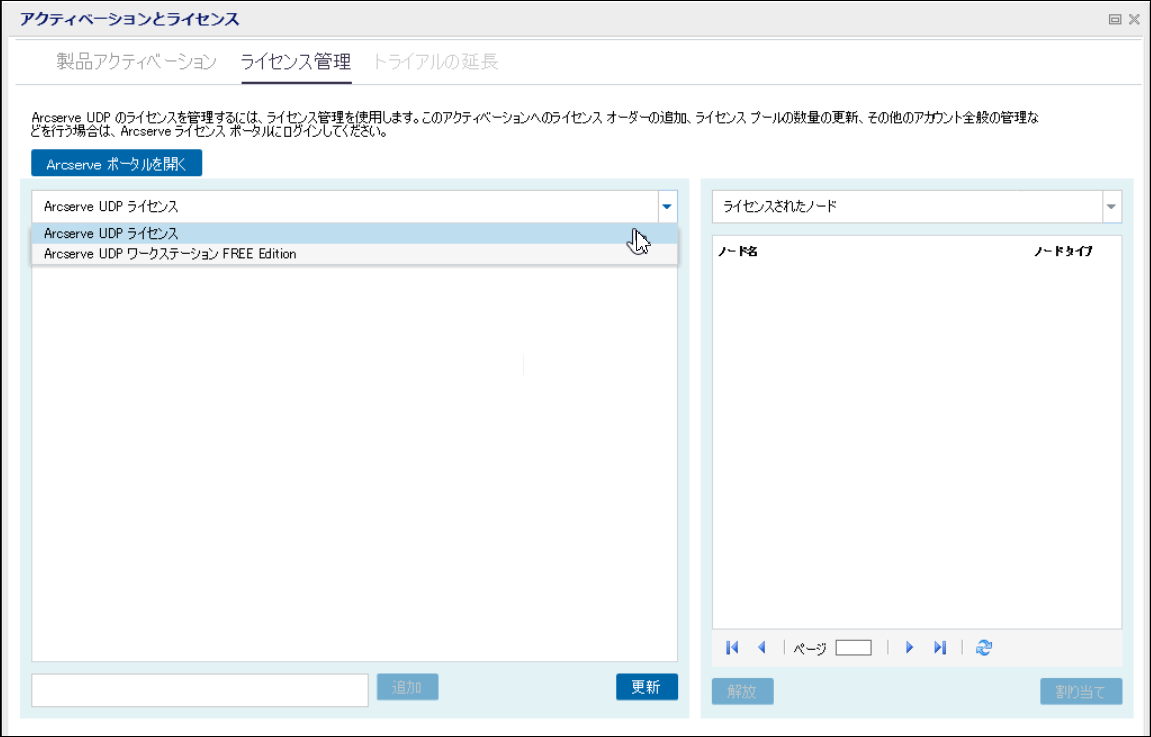Refresh the licensed nodes list
The height and width of the screenshot is (737, 1151).
984,647
